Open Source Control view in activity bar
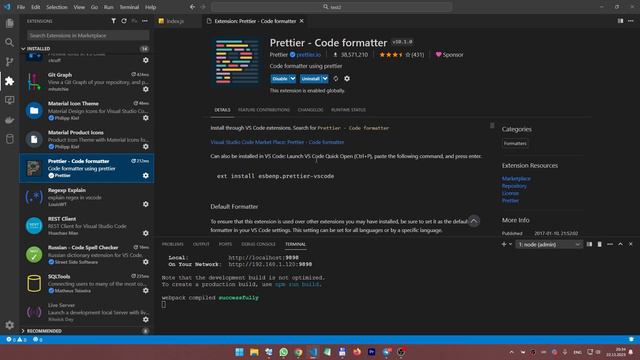Image resolution: width=640 pixels, height=360 pixels. point(9,62)
